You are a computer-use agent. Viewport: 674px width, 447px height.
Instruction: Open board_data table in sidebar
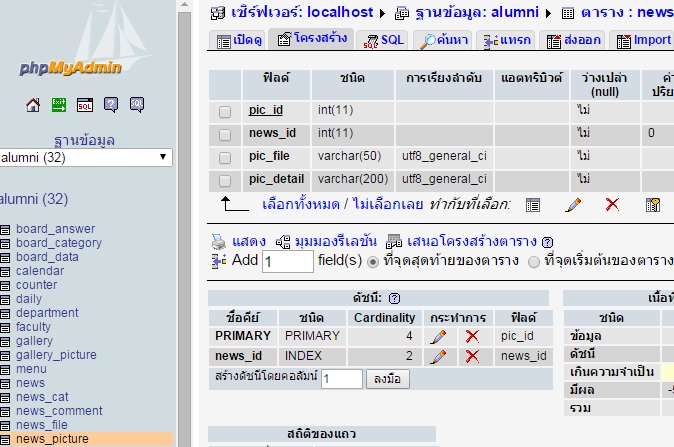[x=47, y=257]
